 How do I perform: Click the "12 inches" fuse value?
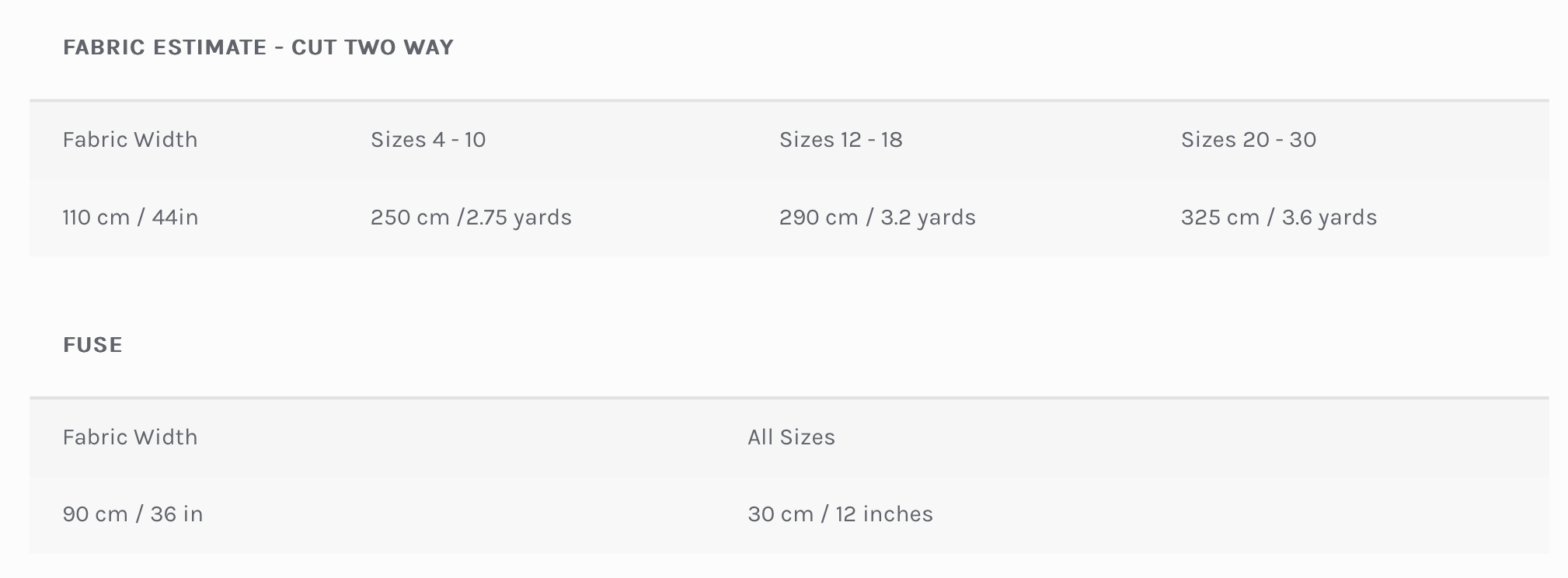click(x=883, y=514)
